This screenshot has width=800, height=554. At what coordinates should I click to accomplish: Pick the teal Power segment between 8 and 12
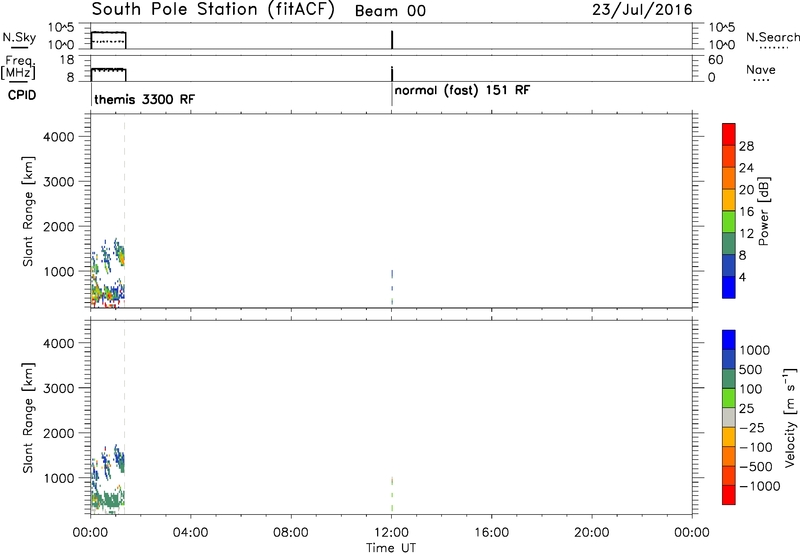[729, 244]
